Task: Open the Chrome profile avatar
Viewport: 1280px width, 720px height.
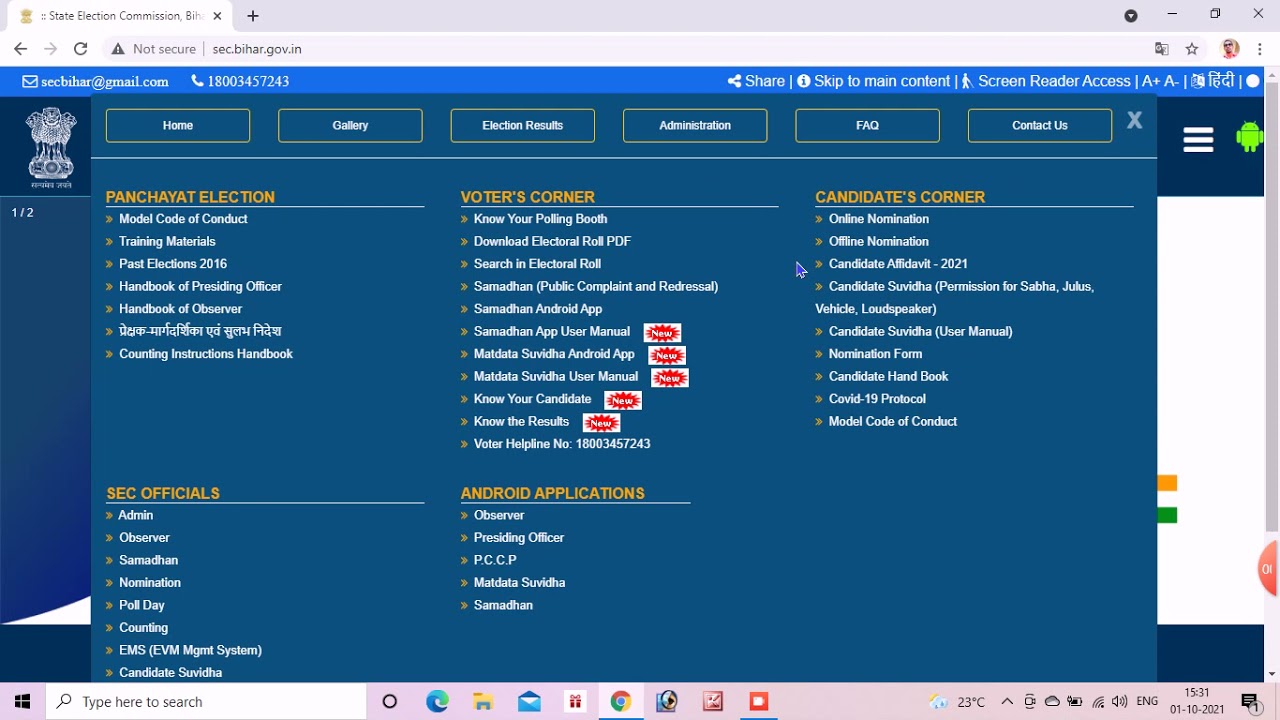Action: (1230, 49)
